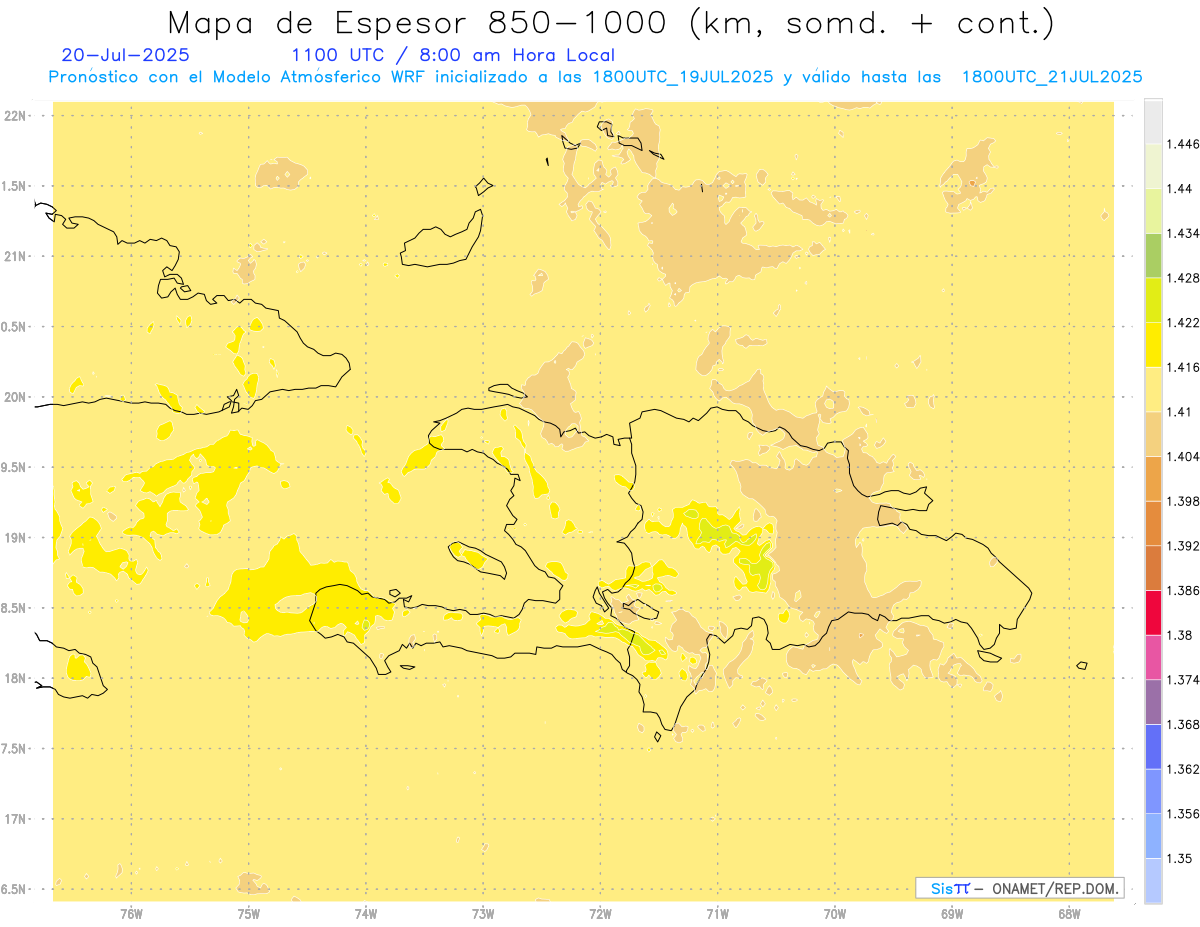Click the "18N" latitude axis label
This screenshot has height=927, width=1200.
tap(16, 679)
